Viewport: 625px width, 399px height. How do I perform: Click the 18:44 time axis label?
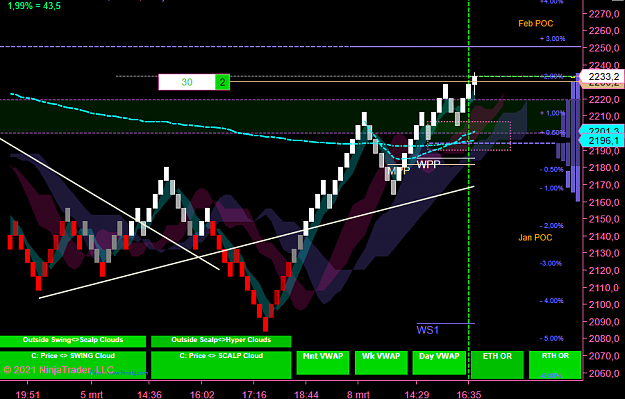(306, 395)
